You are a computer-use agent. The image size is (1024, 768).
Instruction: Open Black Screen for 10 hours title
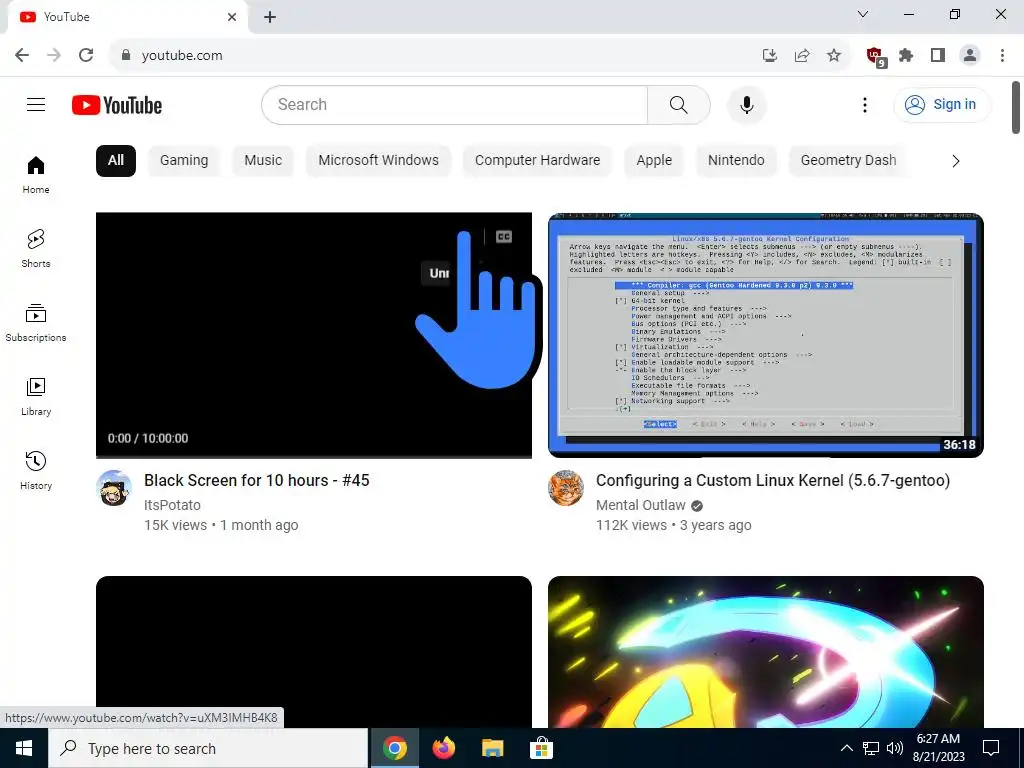257,481
